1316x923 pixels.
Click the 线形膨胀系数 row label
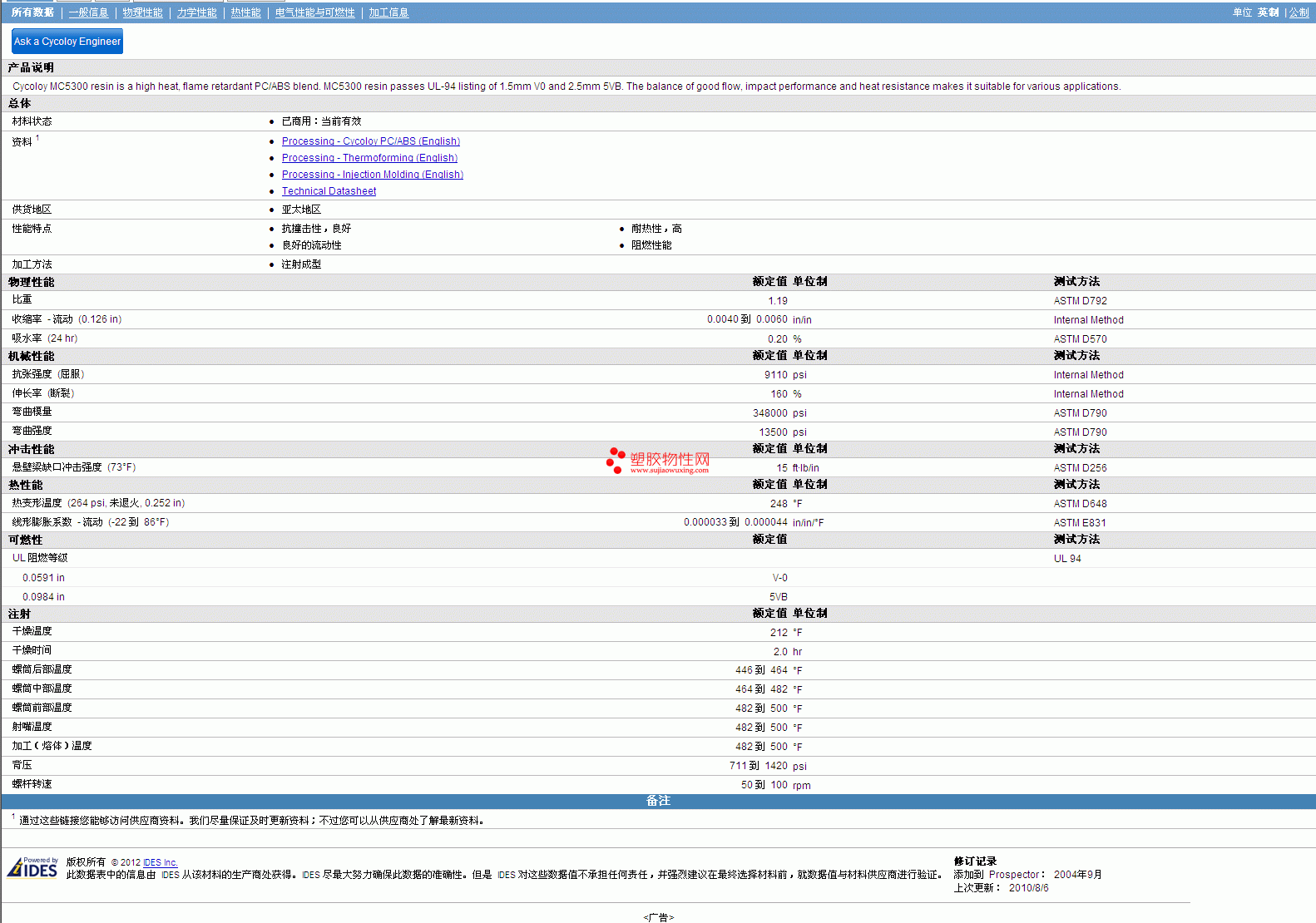(91, 522)
